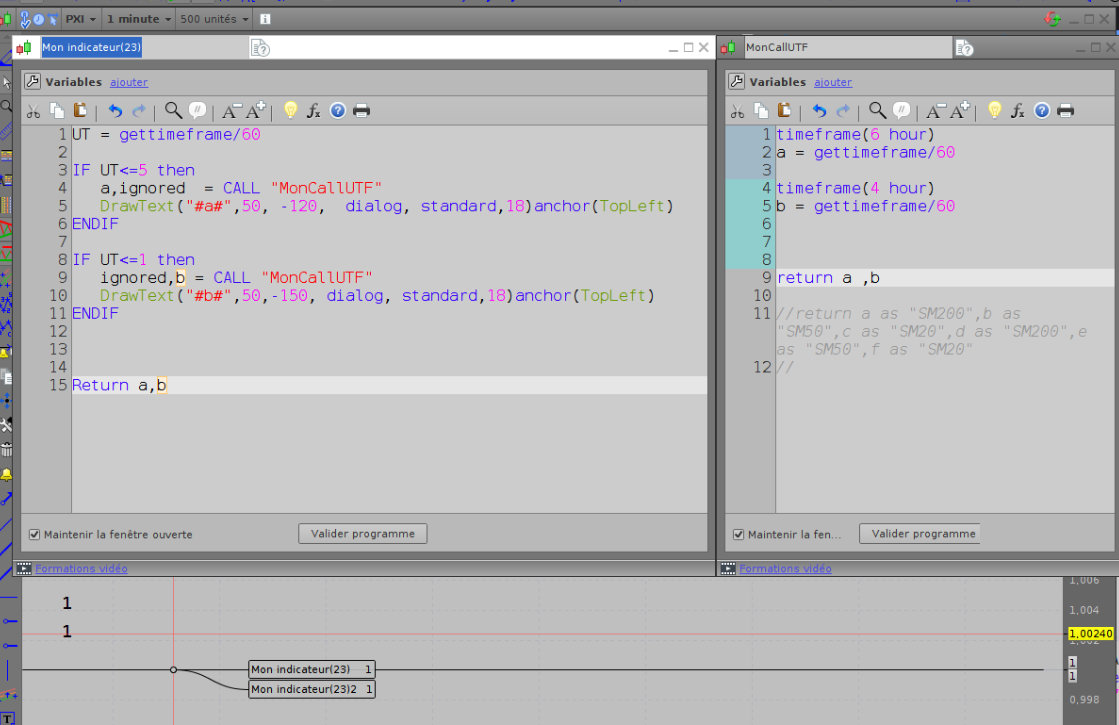Screen dimensions: 1119x725
Task: Click the undo arrow in Mon indicateur editor
Action: pos(115,111)
